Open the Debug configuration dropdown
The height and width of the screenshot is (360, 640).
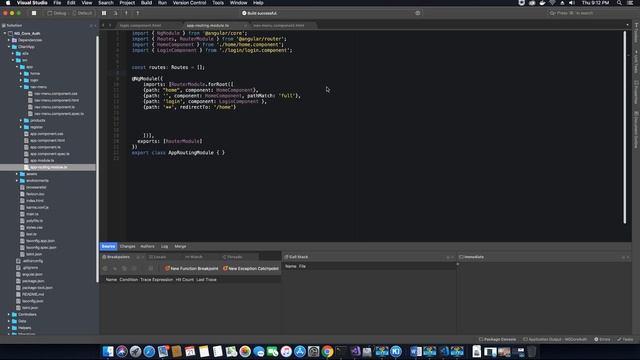[57, 13]
